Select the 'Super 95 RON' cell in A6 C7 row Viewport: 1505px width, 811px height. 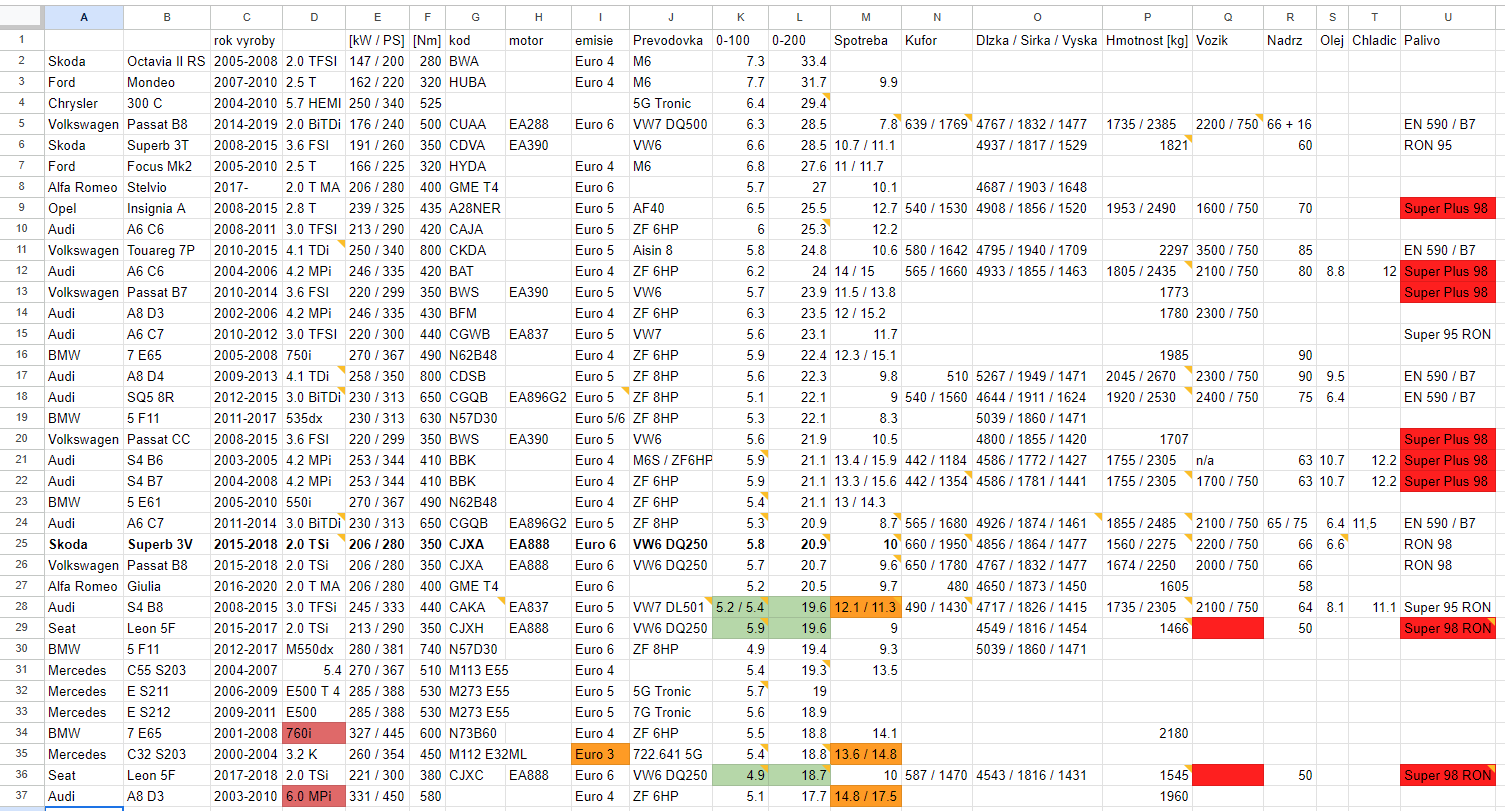1448,334
